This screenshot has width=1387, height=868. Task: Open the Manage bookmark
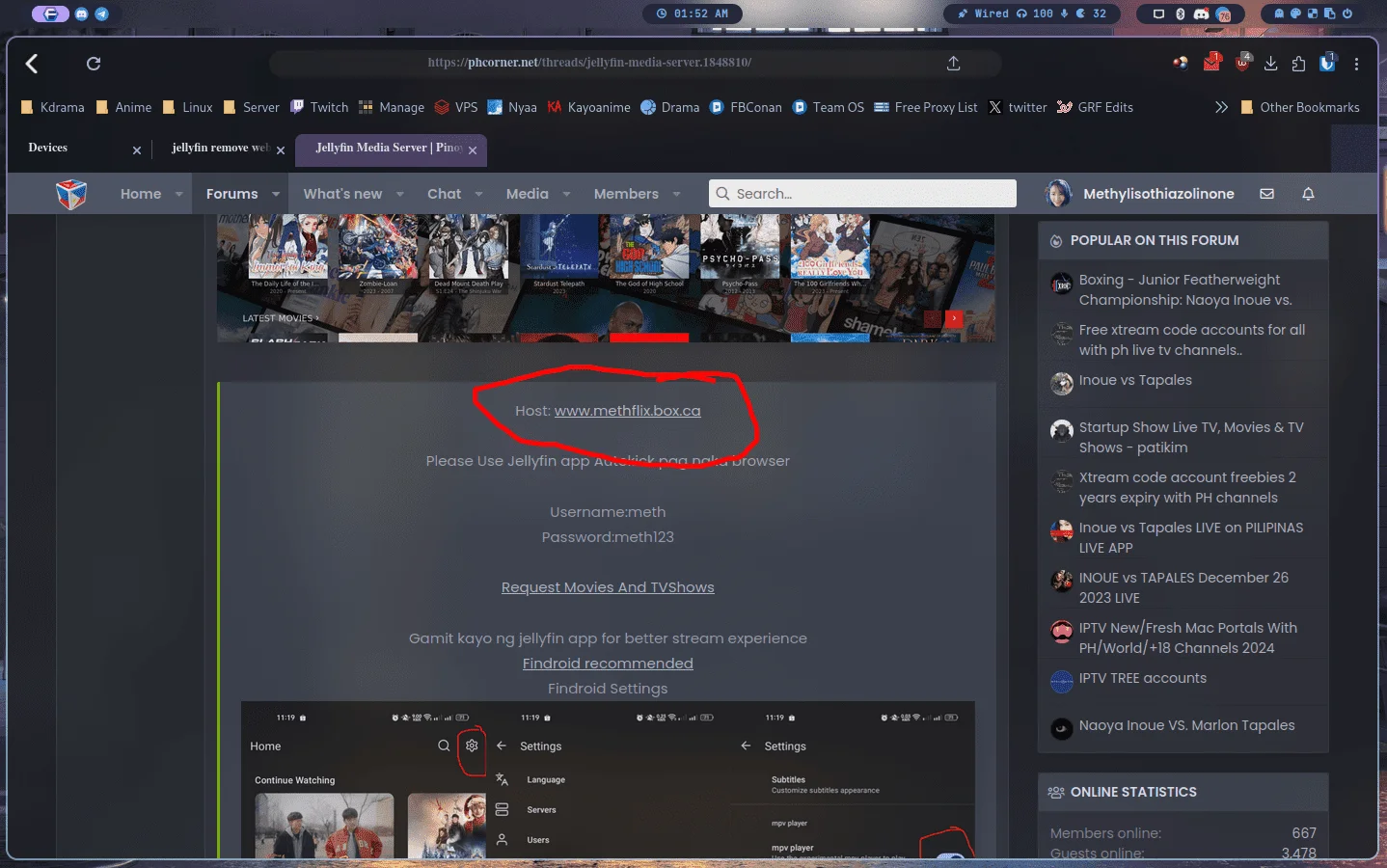[392, 107]
